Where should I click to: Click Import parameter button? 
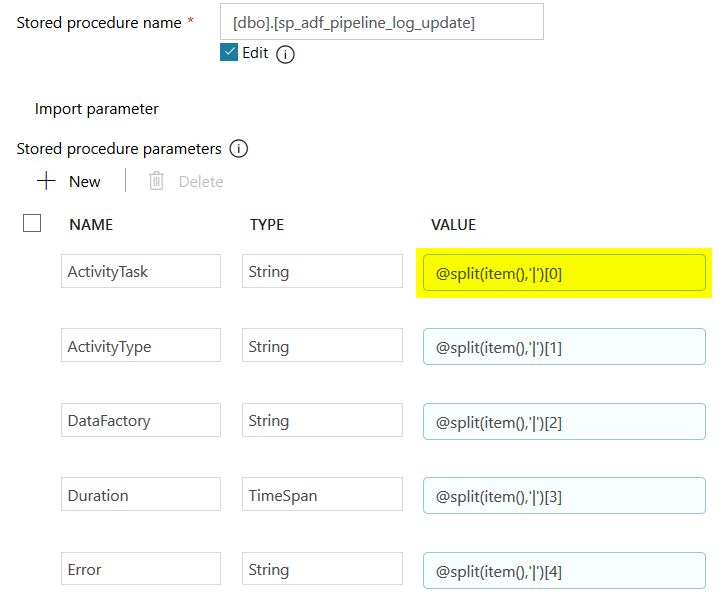pyautogui.click(x=97, y=109)
